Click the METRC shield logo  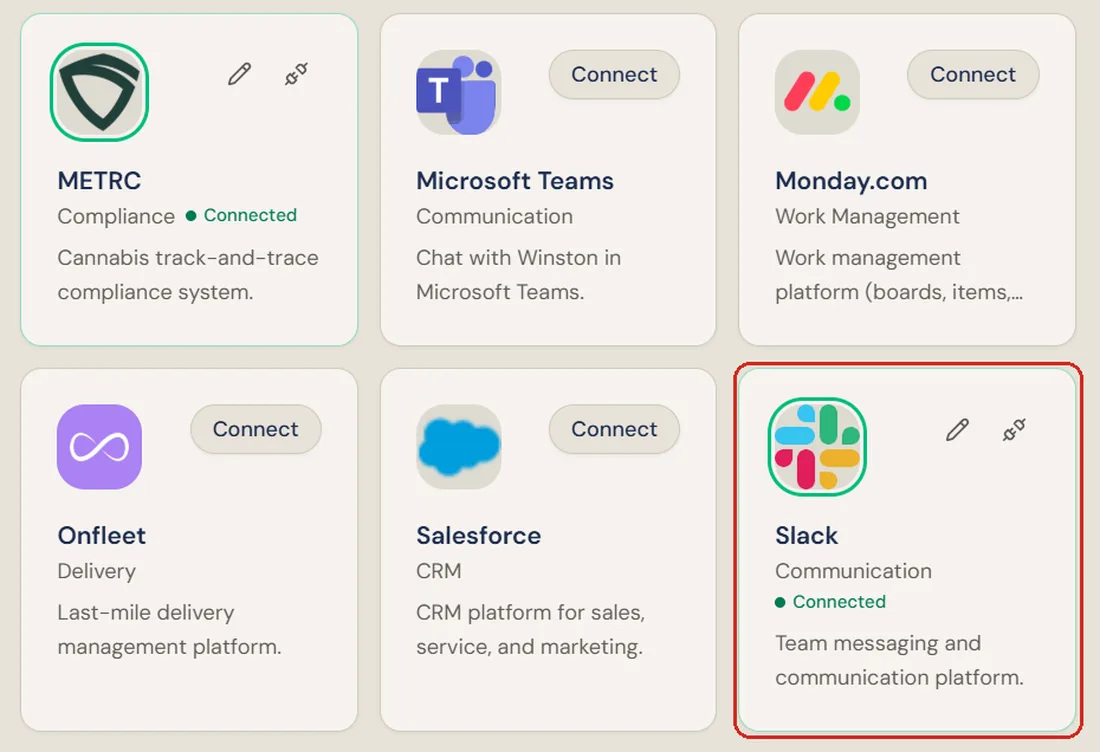(100, 92)
